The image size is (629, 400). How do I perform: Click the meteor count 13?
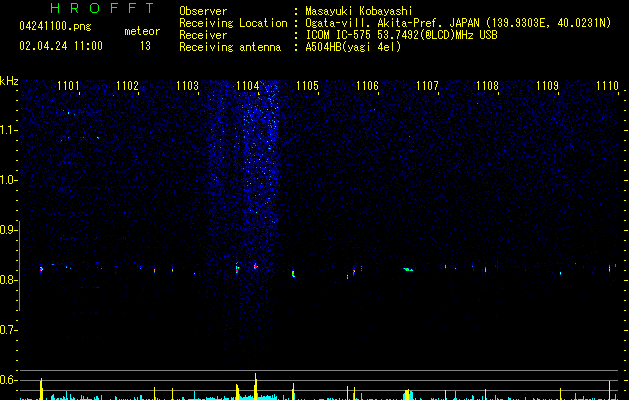tap(145, 46)
